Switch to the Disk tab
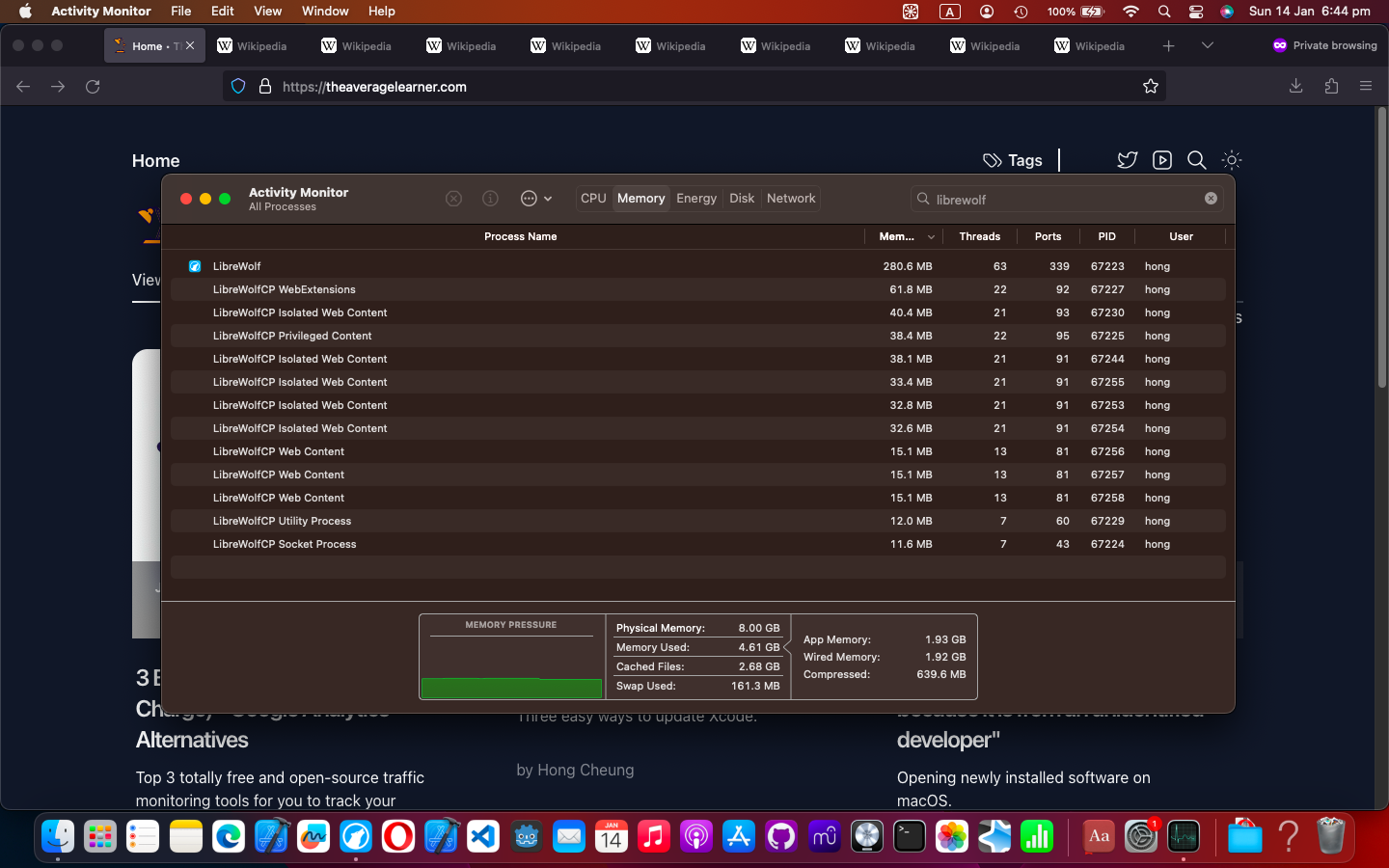1389x868 pixels. (x=742, y=199)
